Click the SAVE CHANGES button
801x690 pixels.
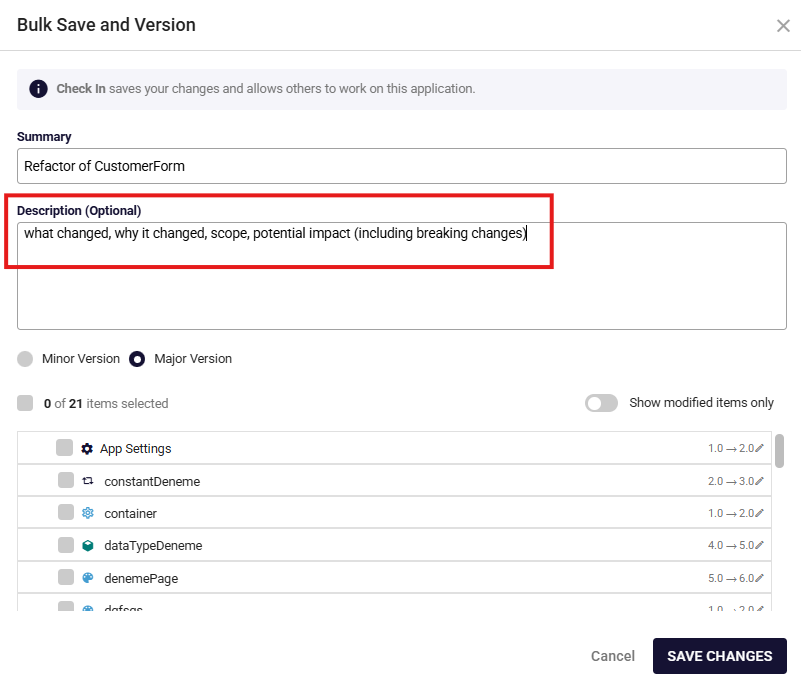tap(719, 656)
